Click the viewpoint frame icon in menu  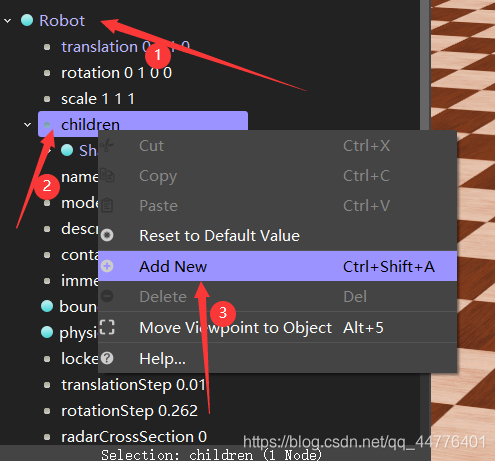pyautogui.click(x=107, y=327)
